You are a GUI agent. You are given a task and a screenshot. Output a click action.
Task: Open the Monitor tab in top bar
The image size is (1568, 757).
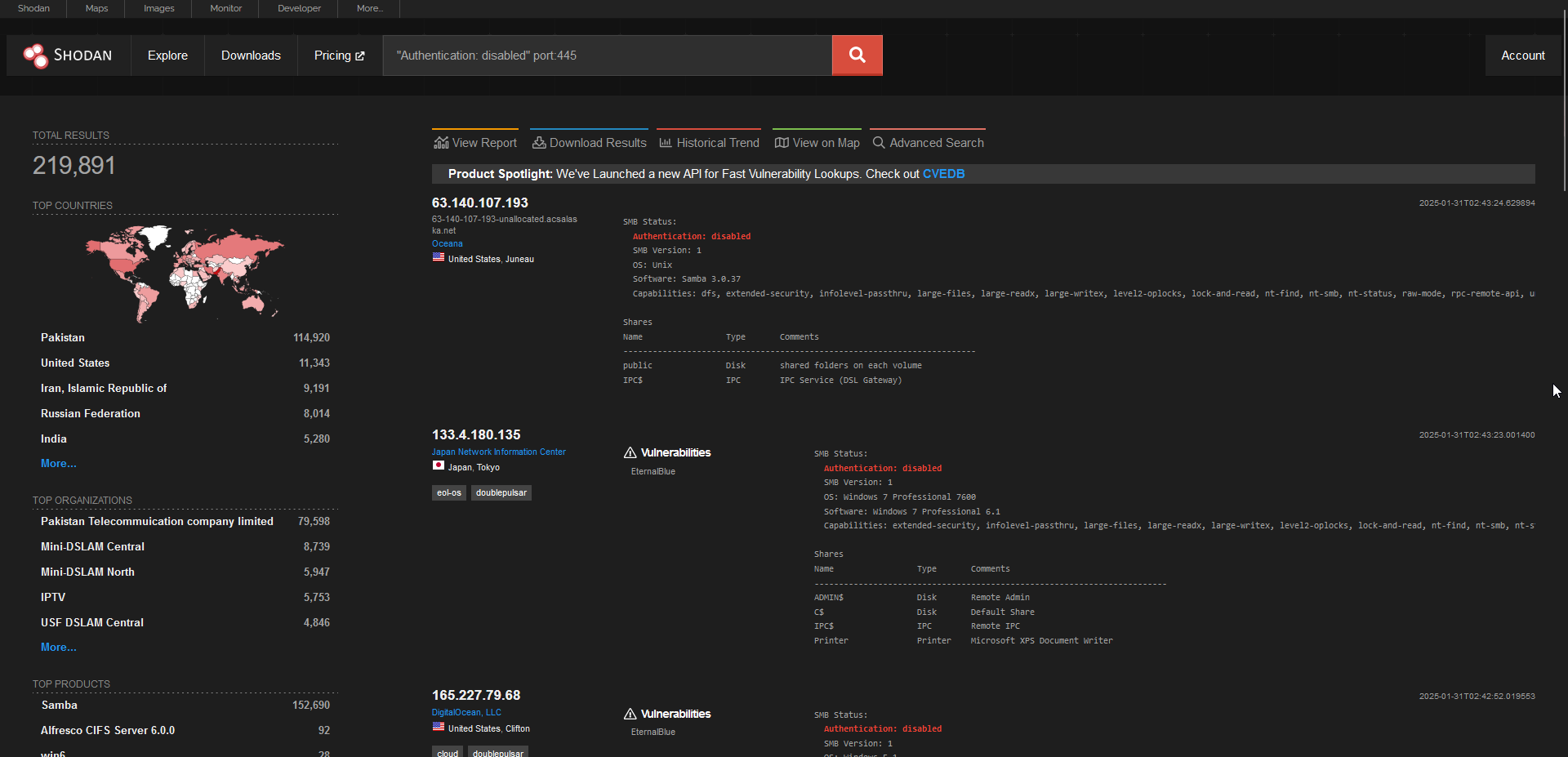225,8
